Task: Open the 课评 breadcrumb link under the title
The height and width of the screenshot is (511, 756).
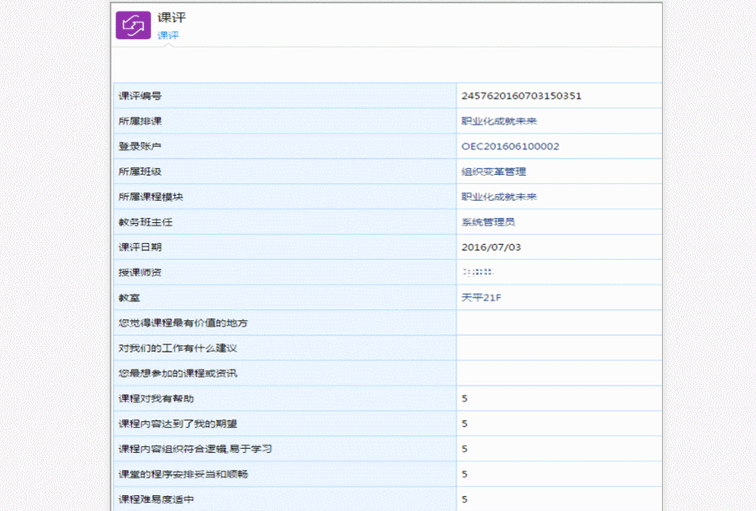Action: [x=168, y=35]
